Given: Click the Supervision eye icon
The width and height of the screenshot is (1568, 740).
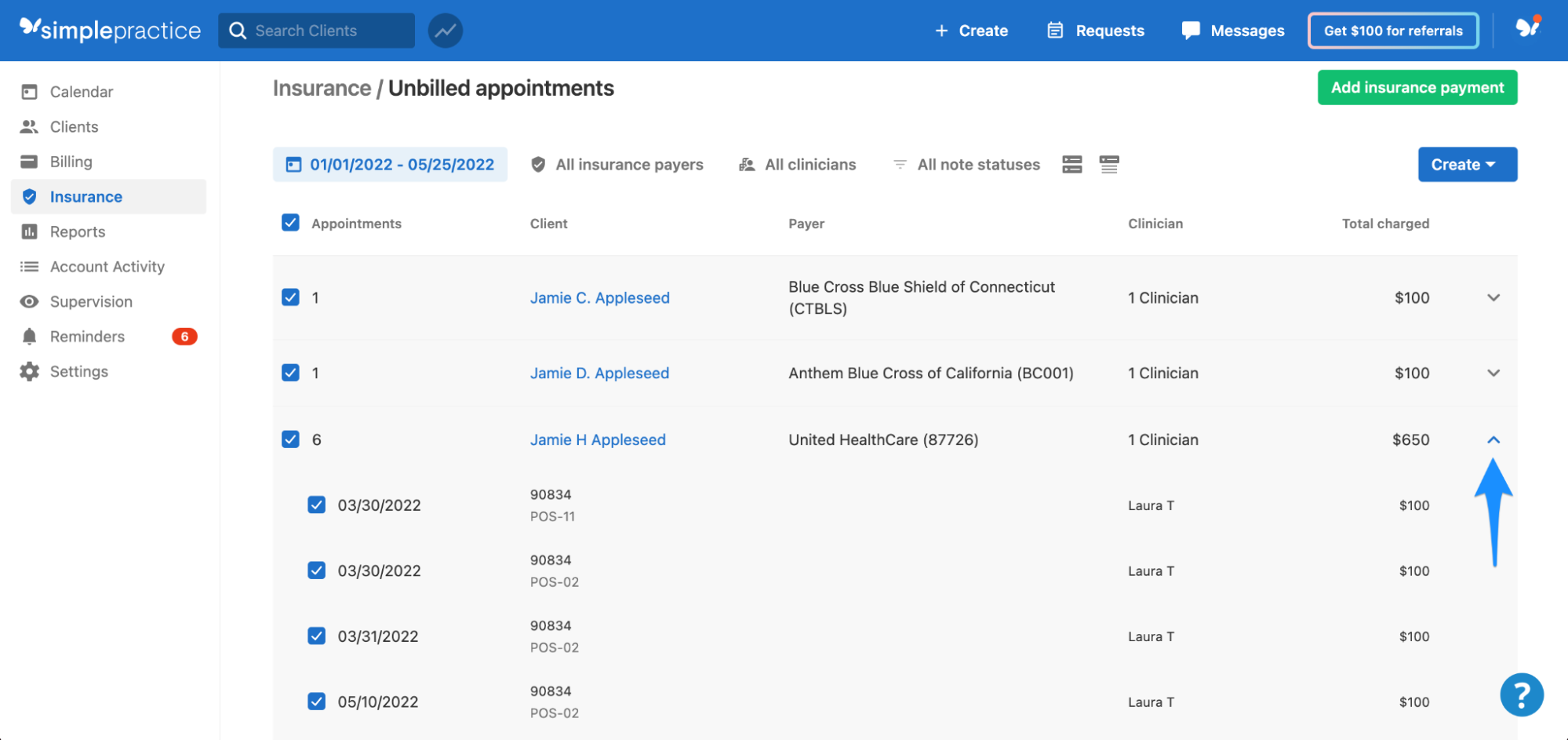Looking at the screenshot, I should 29,301.
